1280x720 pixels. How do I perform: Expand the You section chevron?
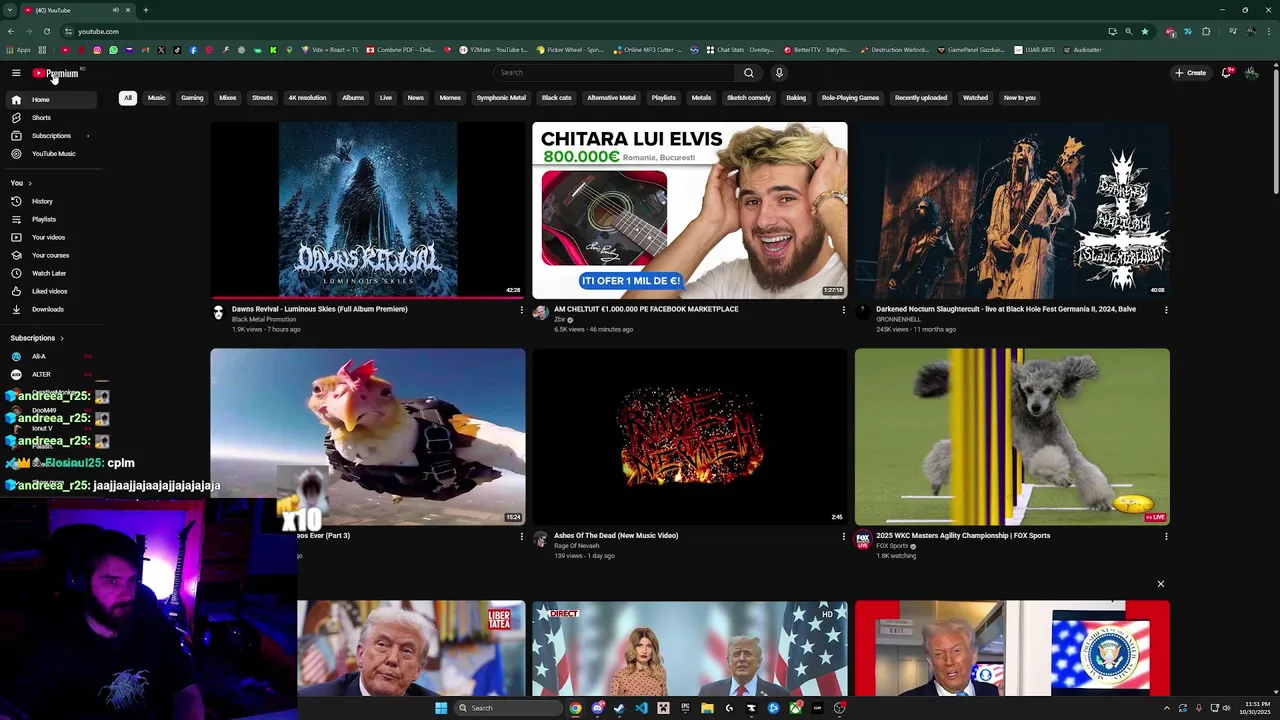coord(30,183)
